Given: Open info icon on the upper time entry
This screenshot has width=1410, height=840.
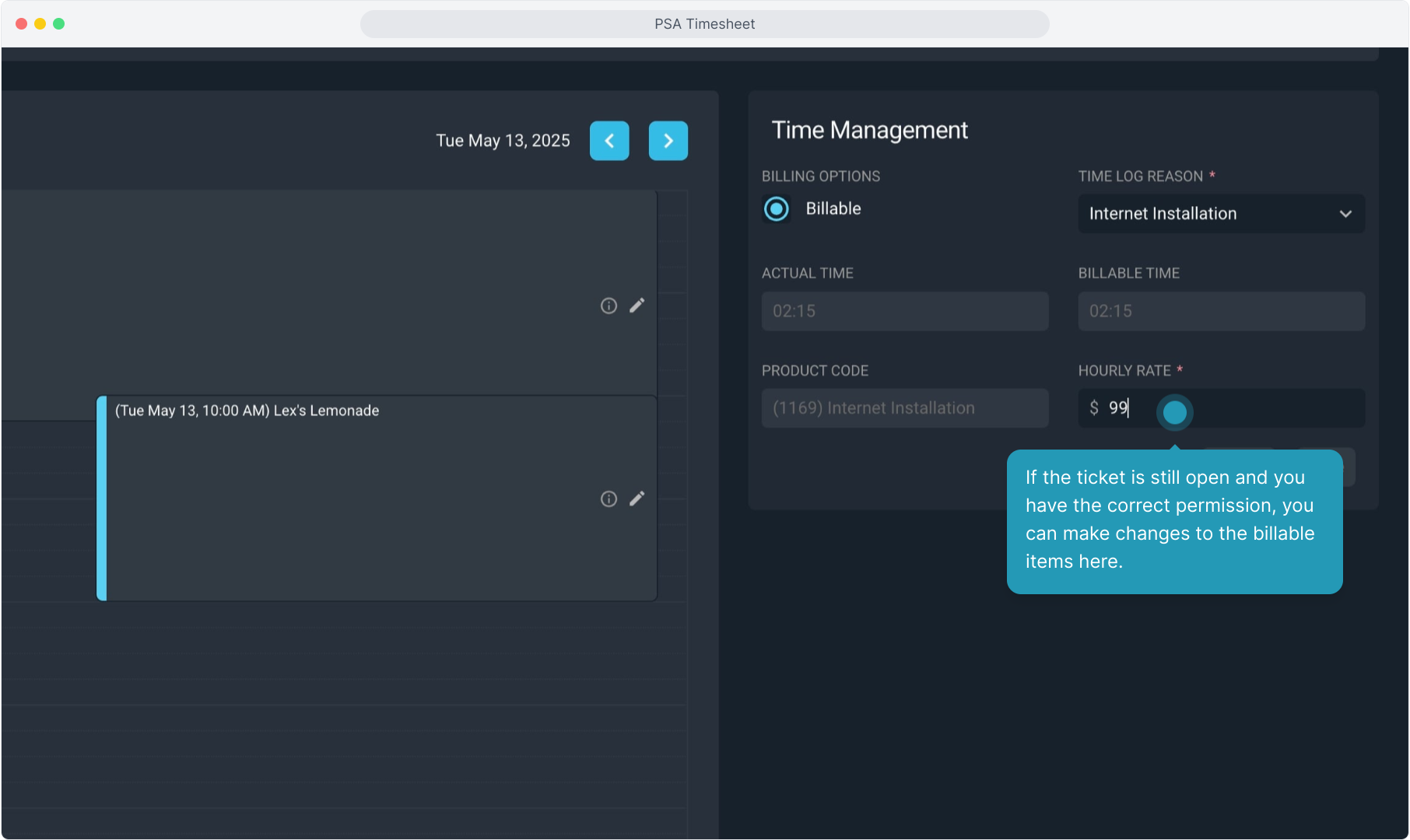Looking at the screenshot, I should tap(609, 306).
